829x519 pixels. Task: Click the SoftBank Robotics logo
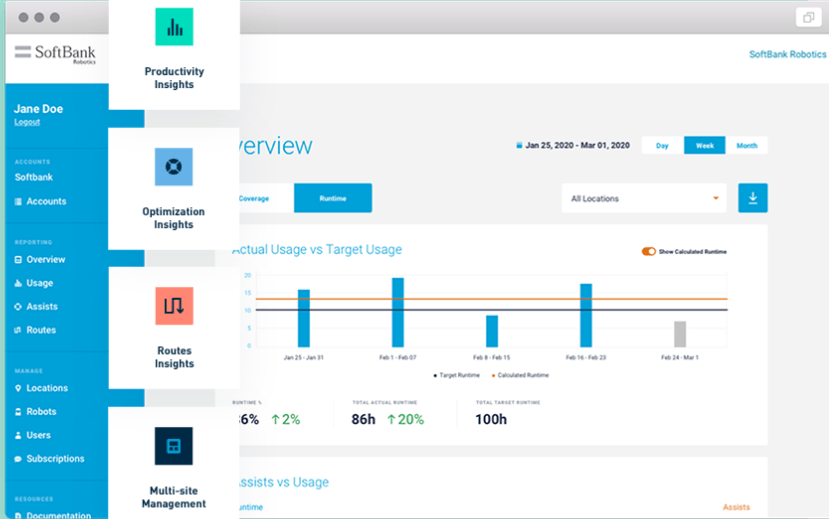click(x=56, y=54)
